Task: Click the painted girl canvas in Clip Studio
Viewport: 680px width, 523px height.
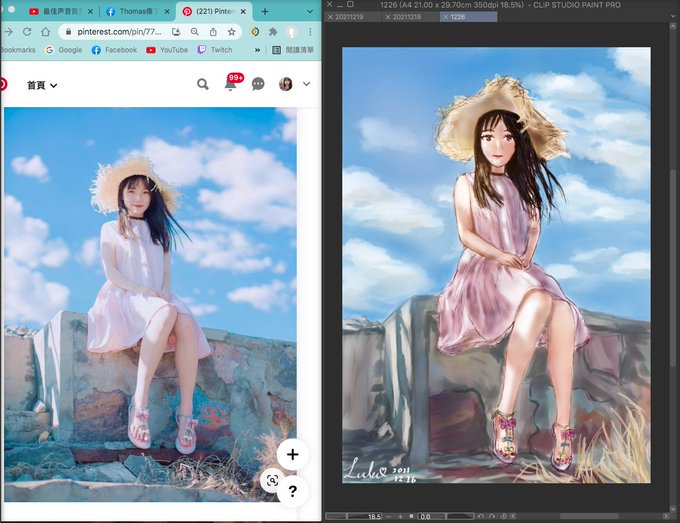Action: click(x=496, y=265)
